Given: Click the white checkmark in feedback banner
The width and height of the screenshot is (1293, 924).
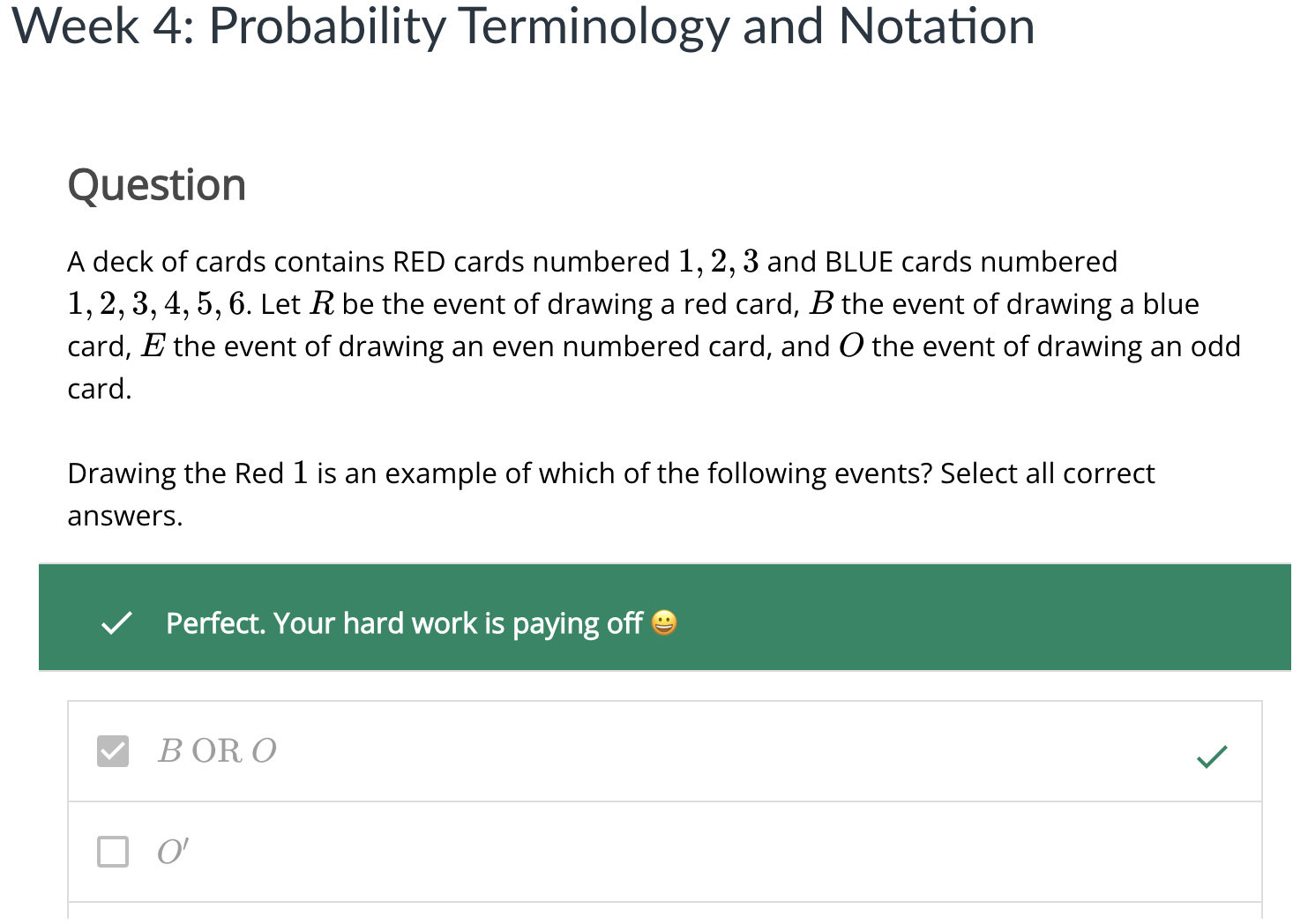Looking at the screenshot, I should [x=116, y=623].
